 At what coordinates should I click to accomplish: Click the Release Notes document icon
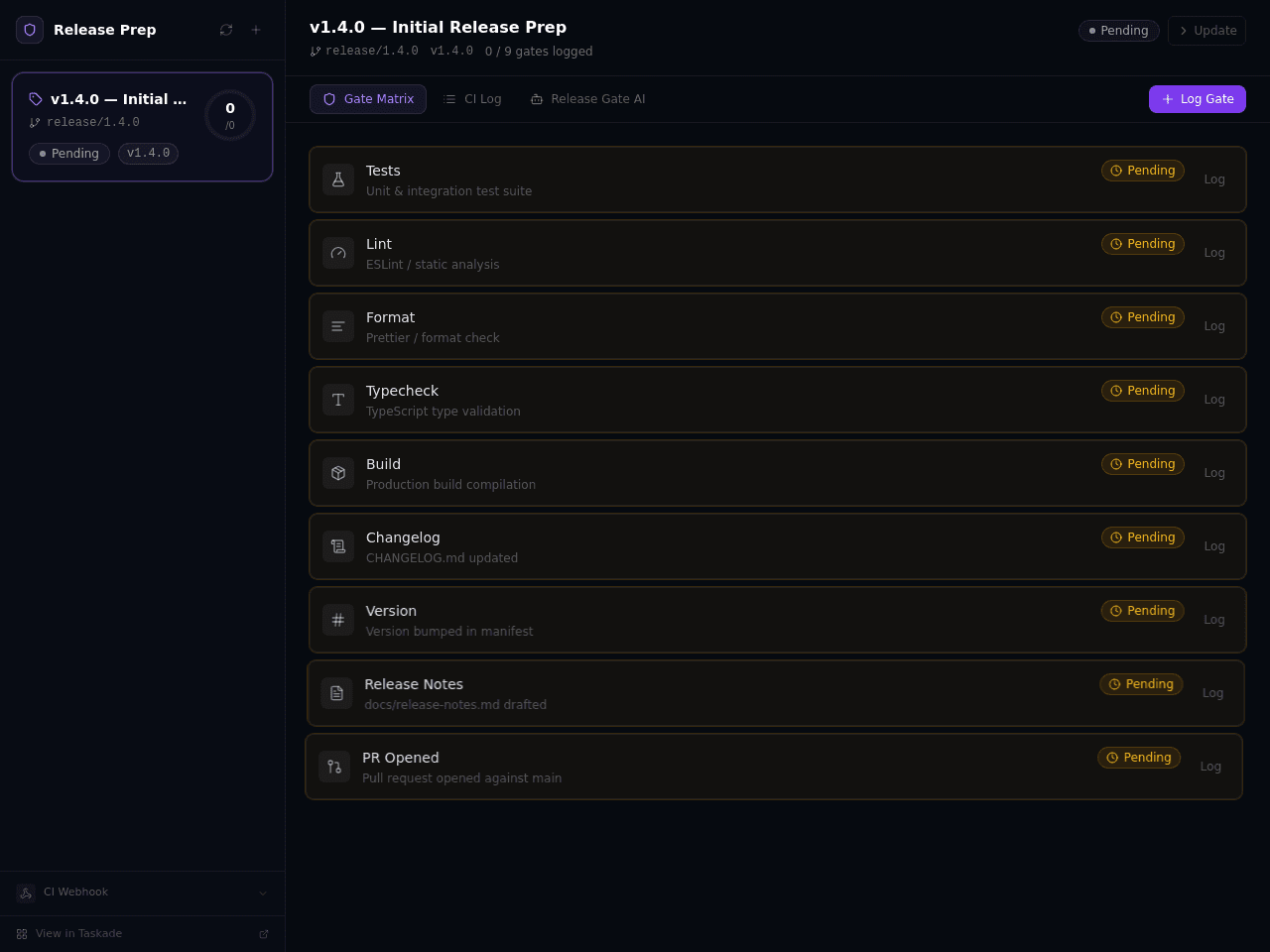point(336,693)
